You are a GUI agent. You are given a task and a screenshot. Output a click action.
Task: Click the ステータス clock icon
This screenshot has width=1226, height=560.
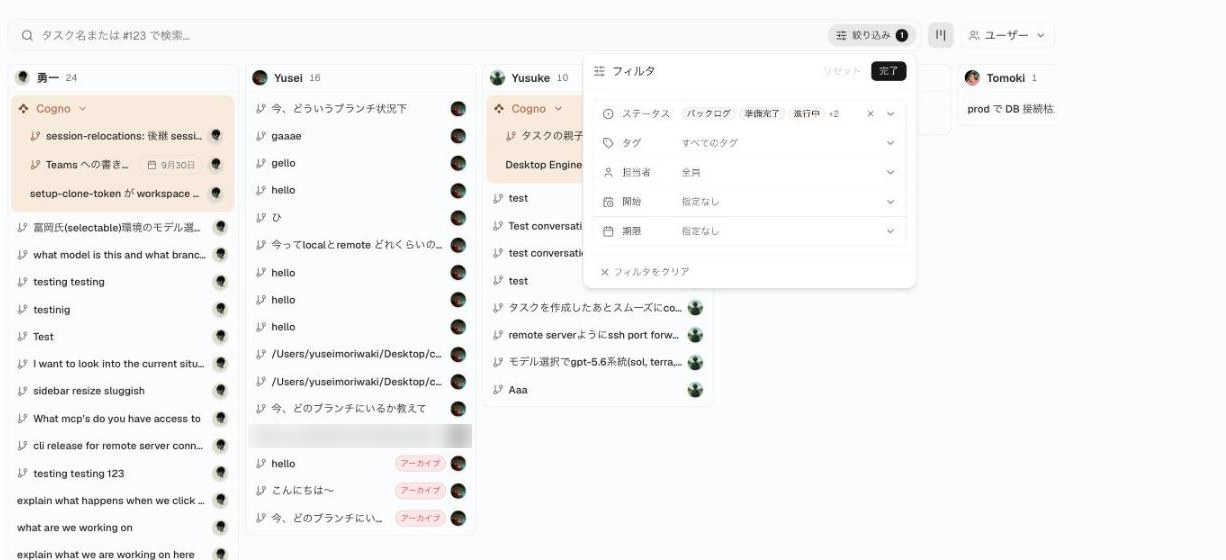(x=608, y=114)
